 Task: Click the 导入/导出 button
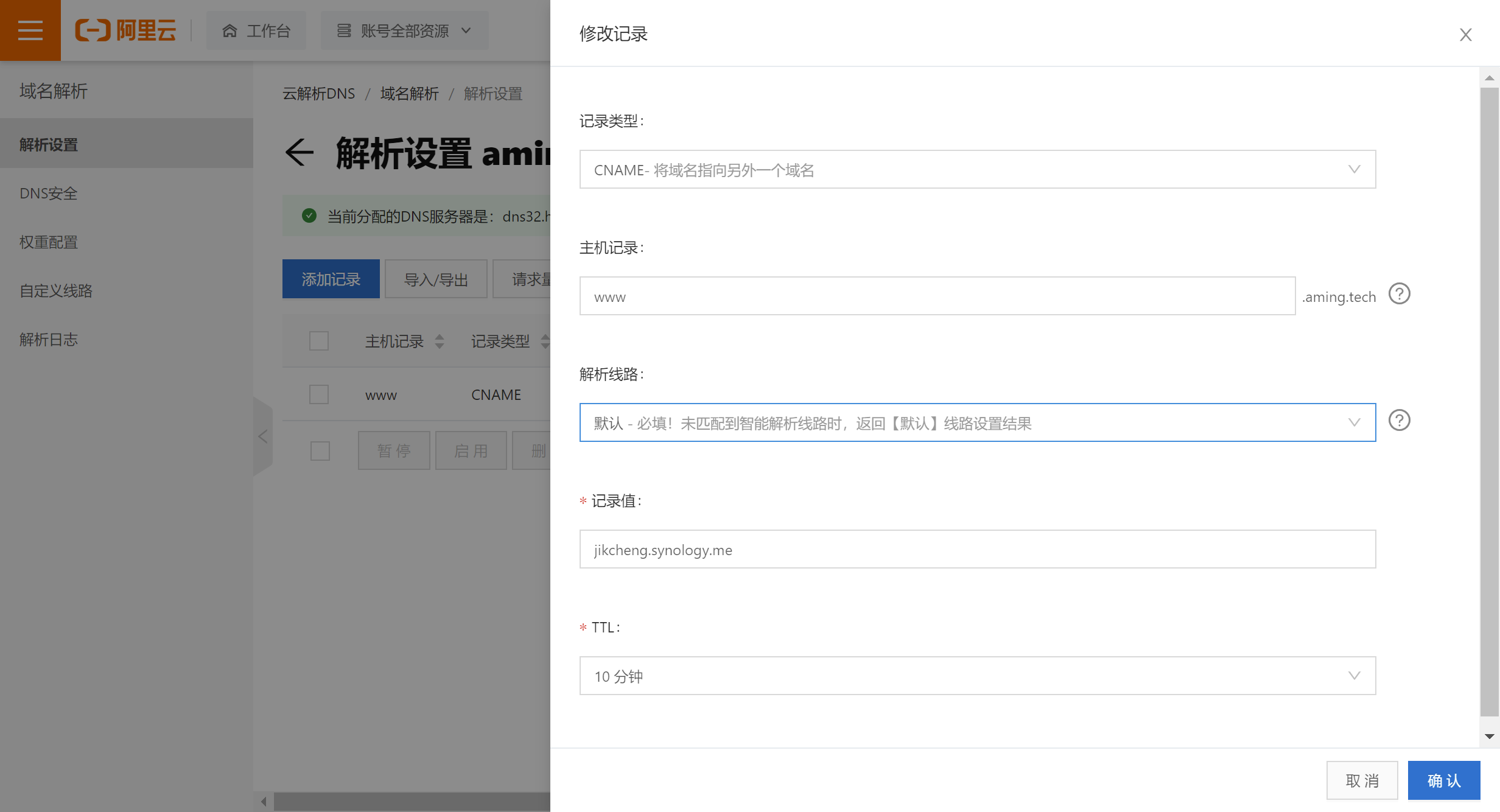point(436,279)
